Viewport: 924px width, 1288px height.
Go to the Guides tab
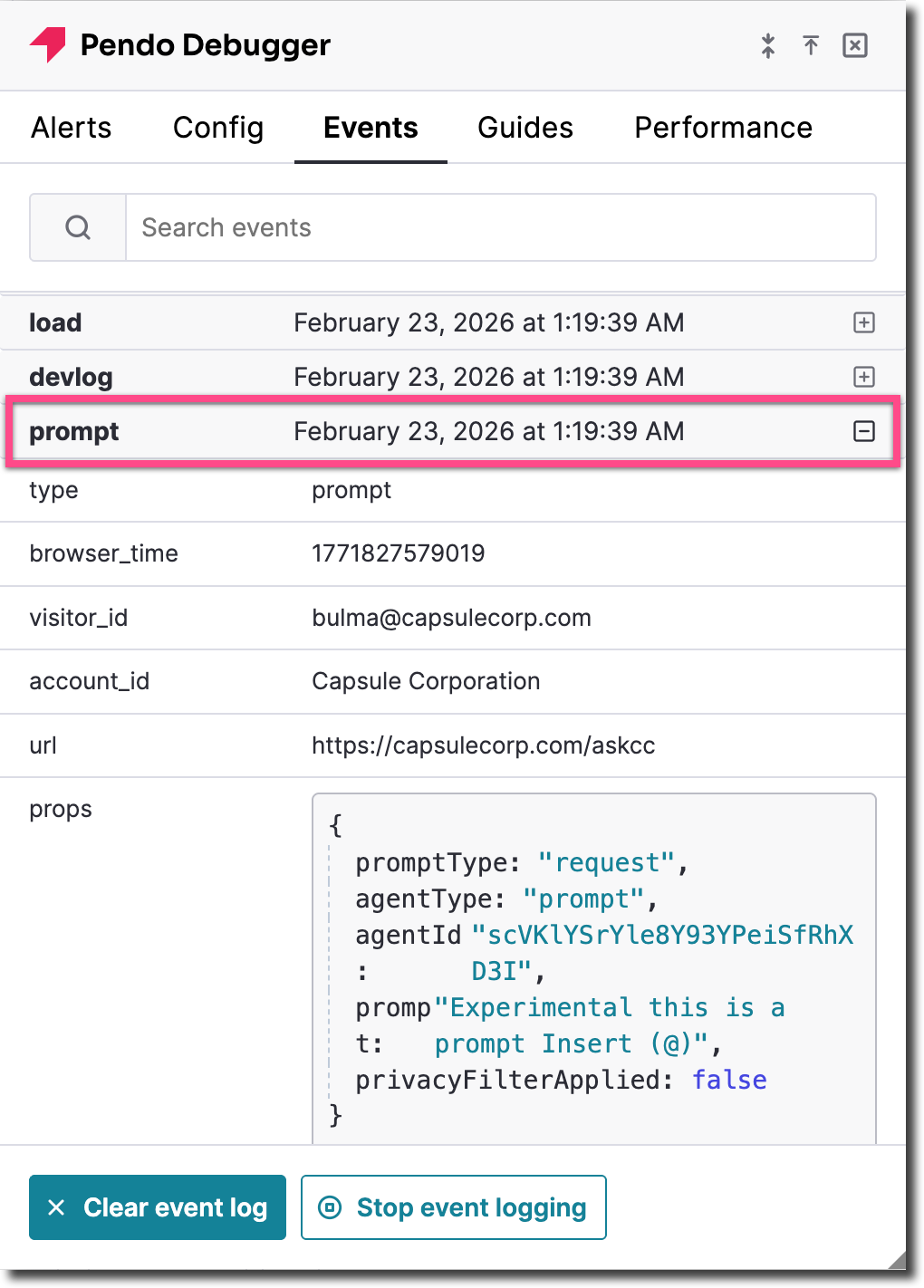(525, 128)
